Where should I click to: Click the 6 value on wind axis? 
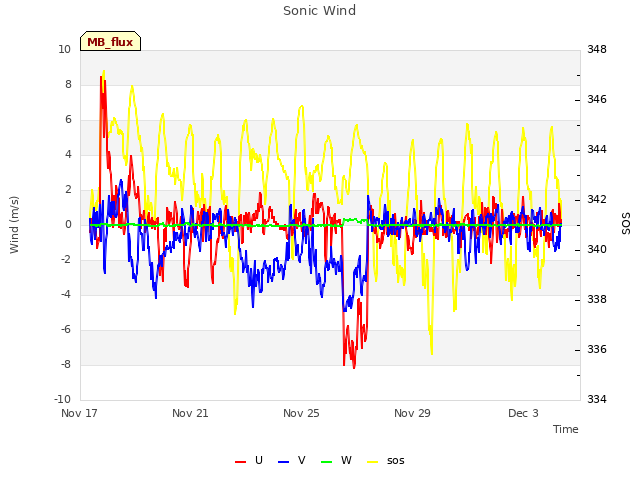pos(68,120)
